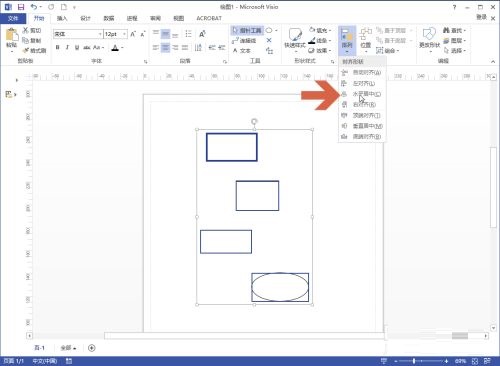Click the Increase indent icon
Image resolution: width=500 pixels, height=366 pixels.
click(222, 47)
